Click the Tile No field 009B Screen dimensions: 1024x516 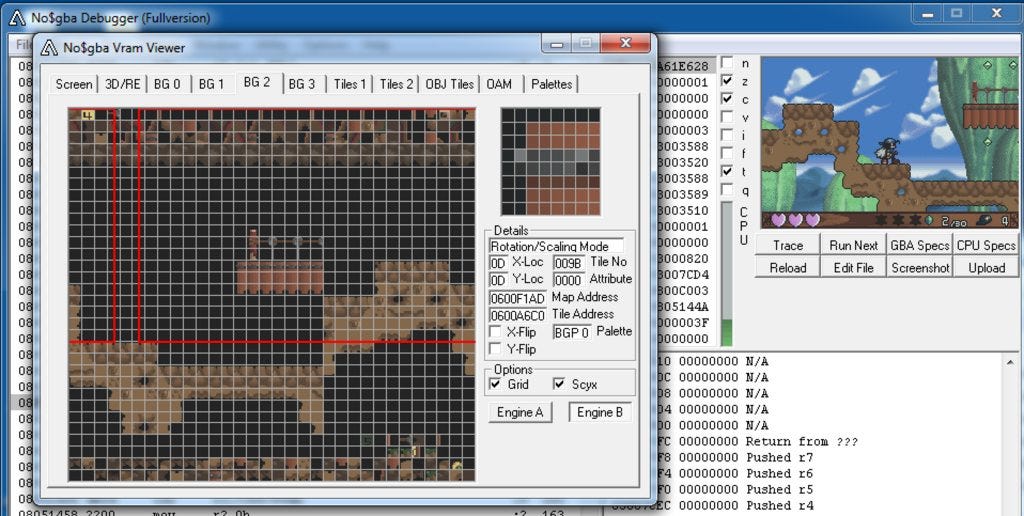569,263
